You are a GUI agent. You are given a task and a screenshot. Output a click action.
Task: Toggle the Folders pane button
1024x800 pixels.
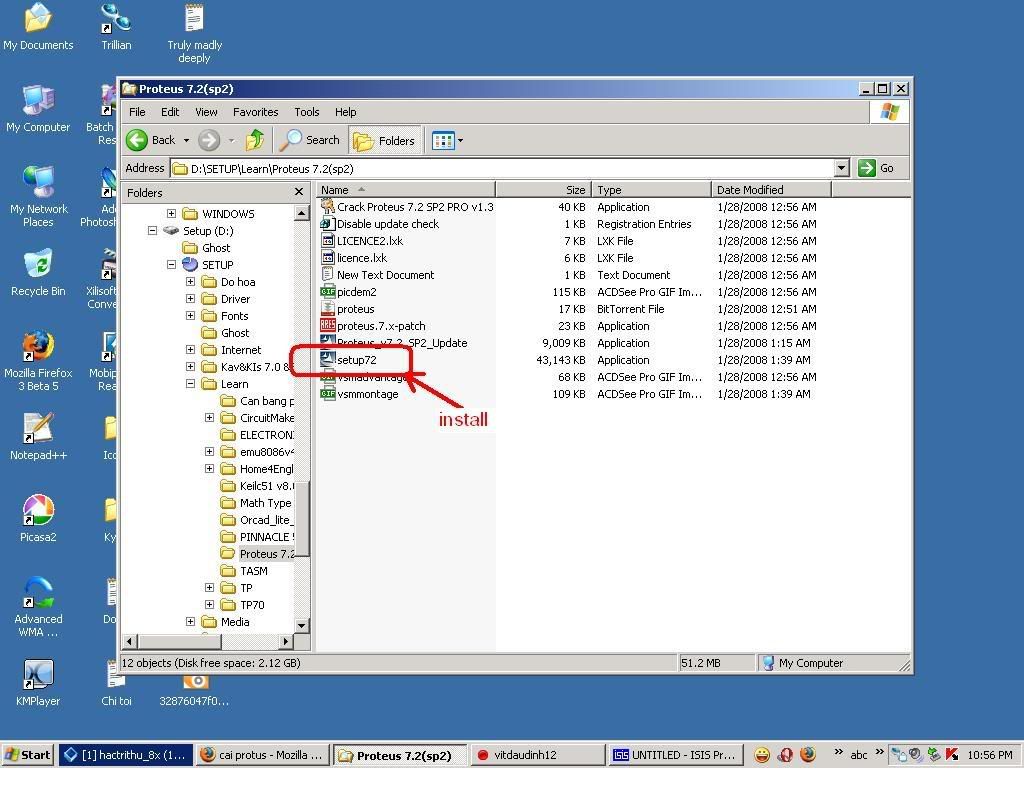pyautogui.click(x=383, y=140)
